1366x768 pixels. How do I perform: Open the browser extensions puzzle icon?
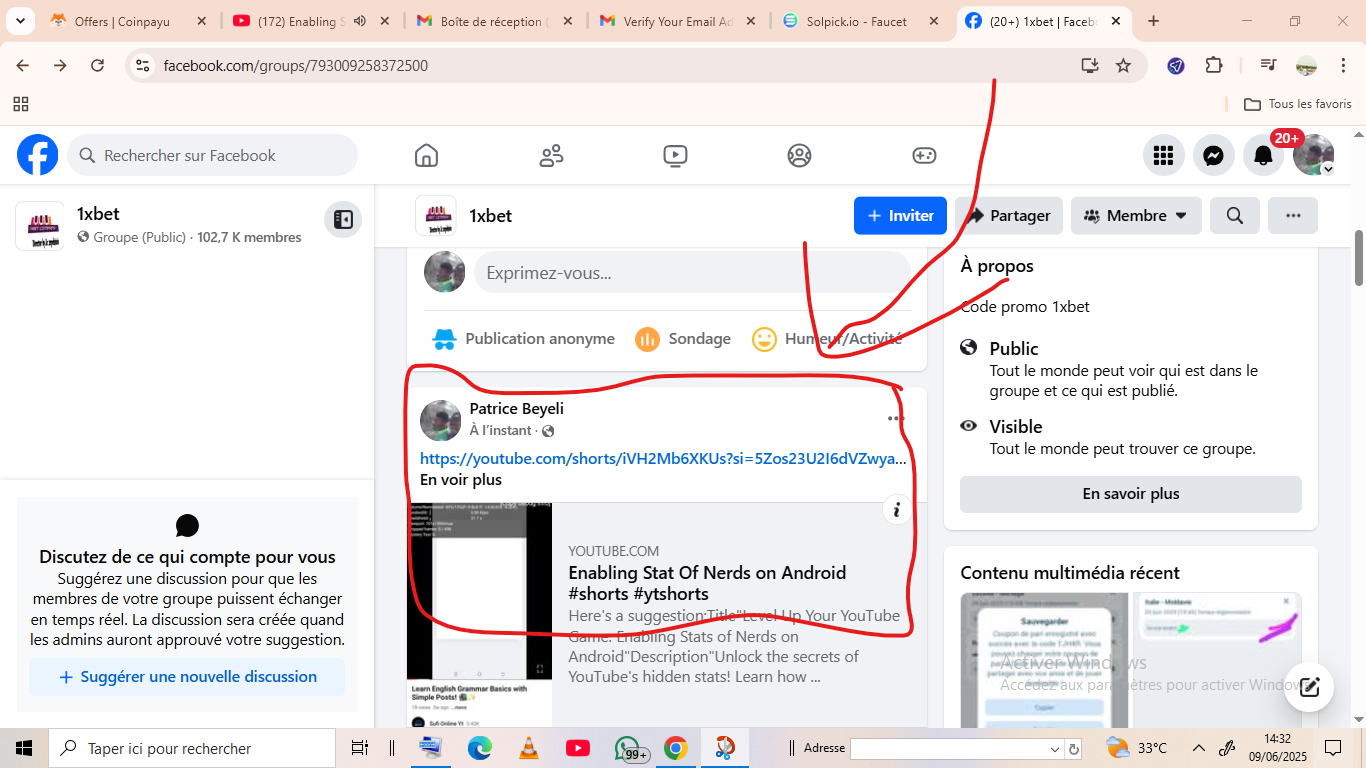[1214, 66]
